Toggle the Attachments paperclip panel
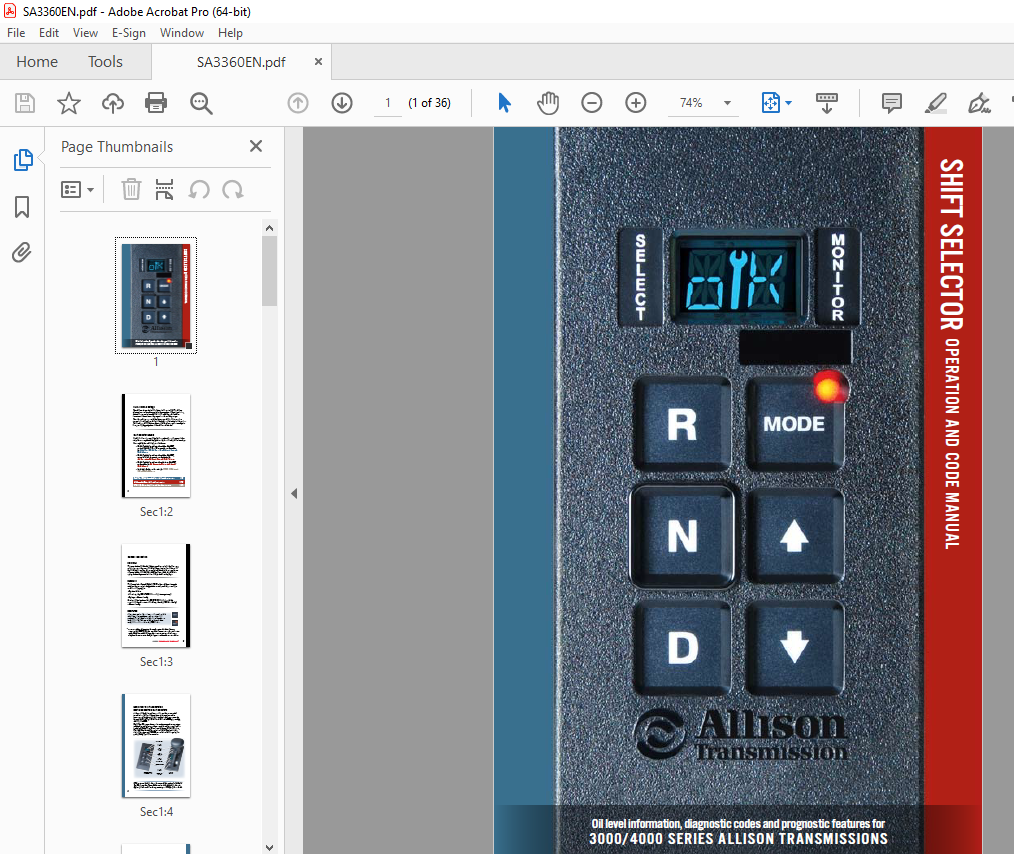This screenshot has width=1014, height=854. coord(22,252)
